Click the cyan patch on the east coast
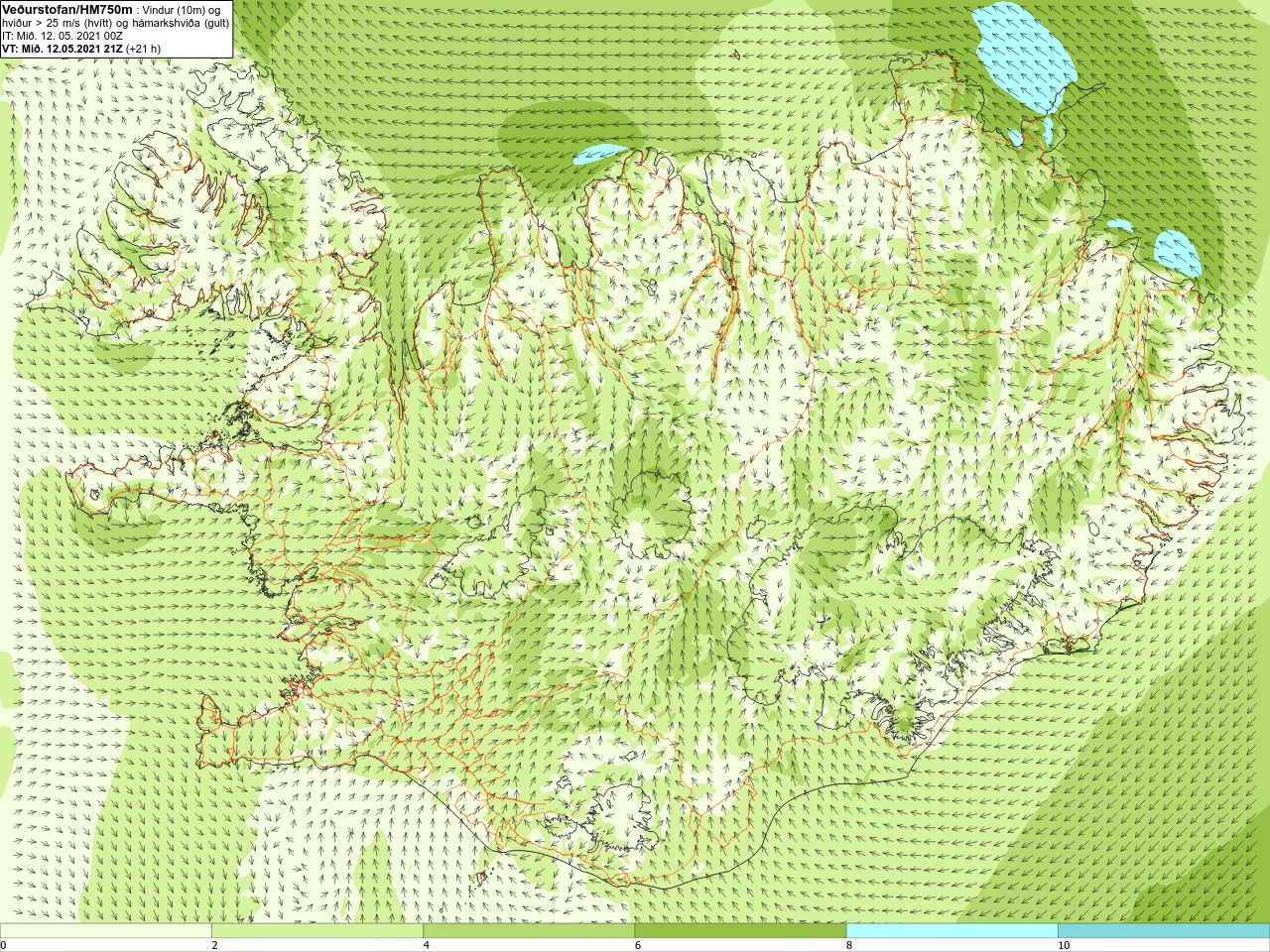 pyautogui.click(x=1179, y=254)
